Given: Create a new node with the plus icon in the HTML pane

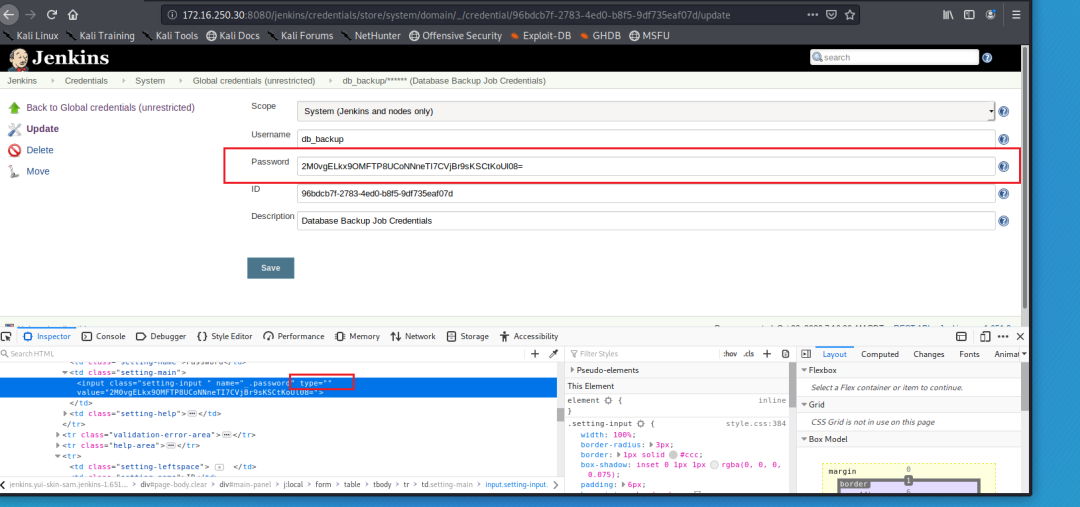Looking at the screenshot, I should [535, 353].
